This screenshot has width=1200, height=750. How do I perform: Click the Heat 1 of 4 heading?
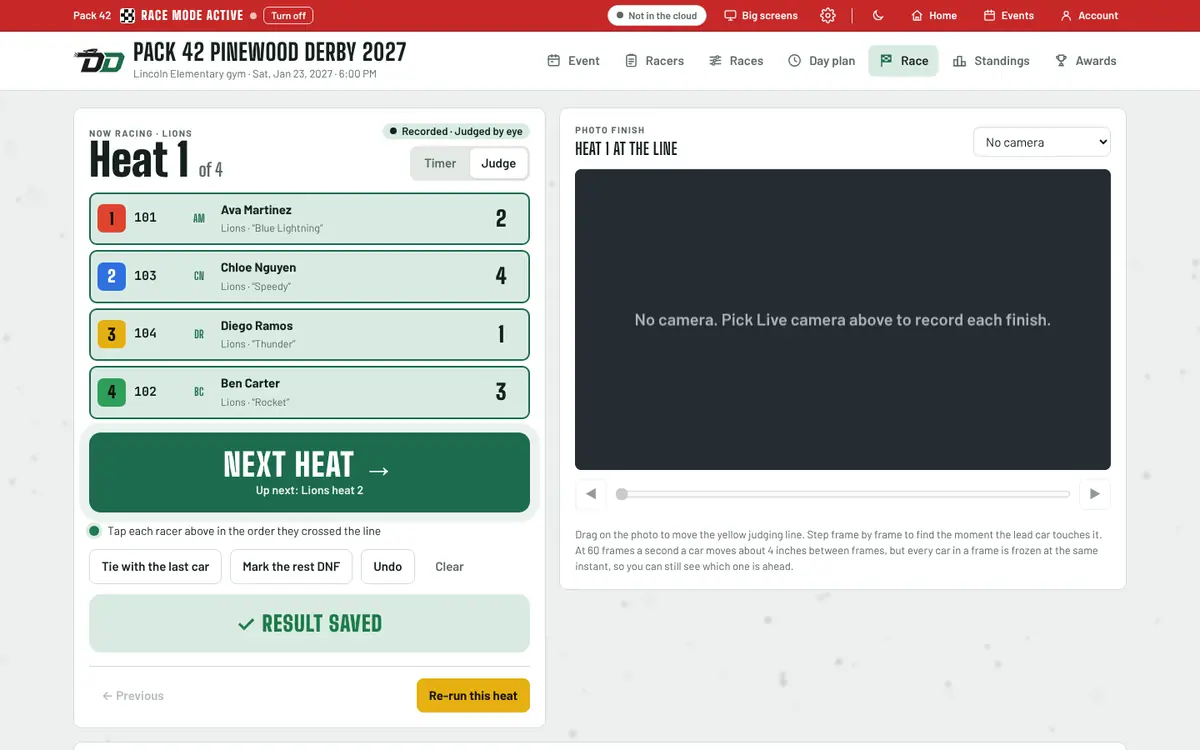[x=156, y=160]
